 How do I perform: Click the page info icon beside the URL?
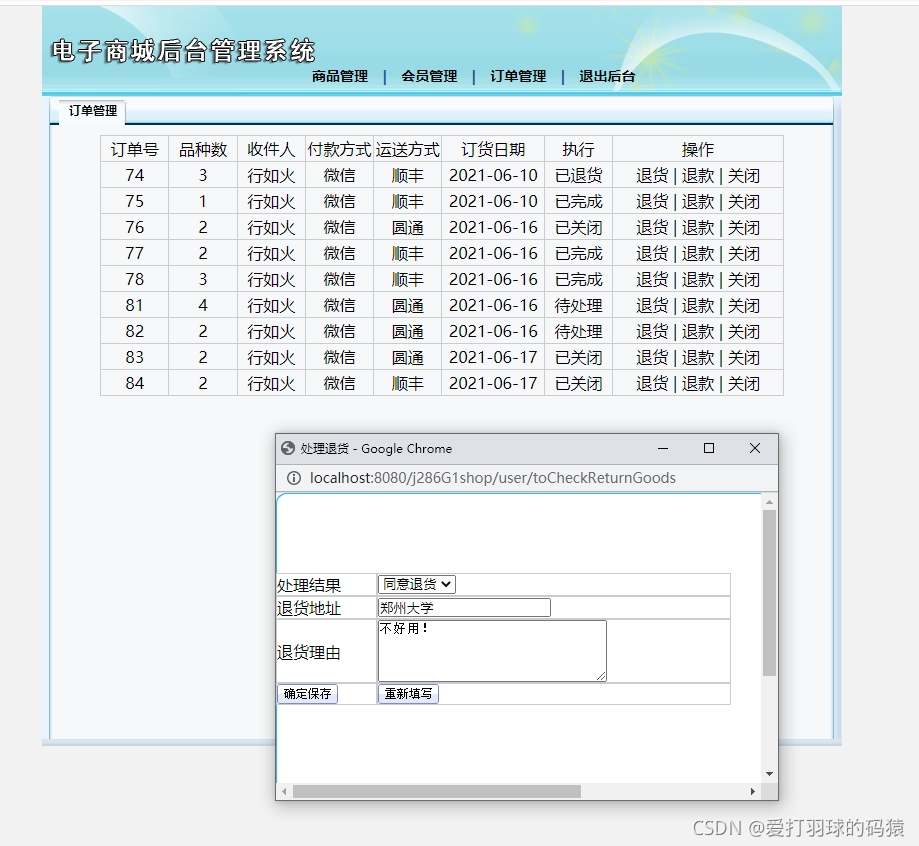point(292,478)
